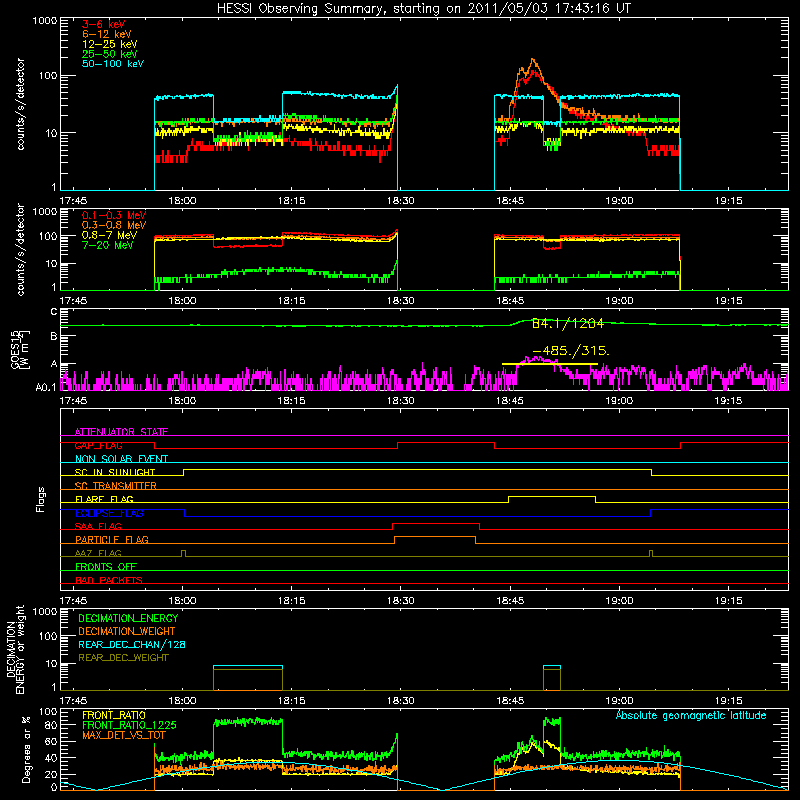Click the REAR_DEC_CHAN/128 legend entry
This screenshot has height=800, width=800.
point(132,644)
